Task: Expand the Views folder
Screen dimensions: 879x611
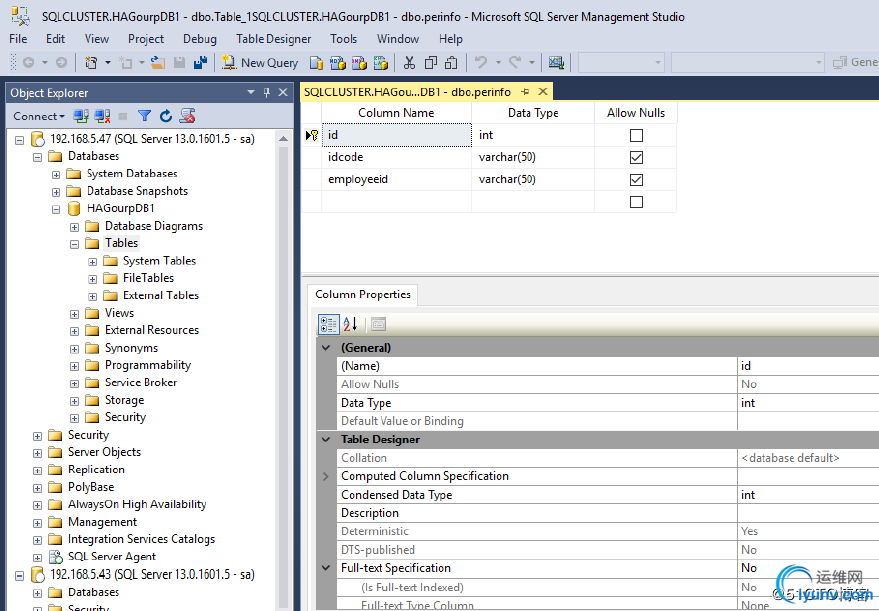Action: tap(74, 314)
